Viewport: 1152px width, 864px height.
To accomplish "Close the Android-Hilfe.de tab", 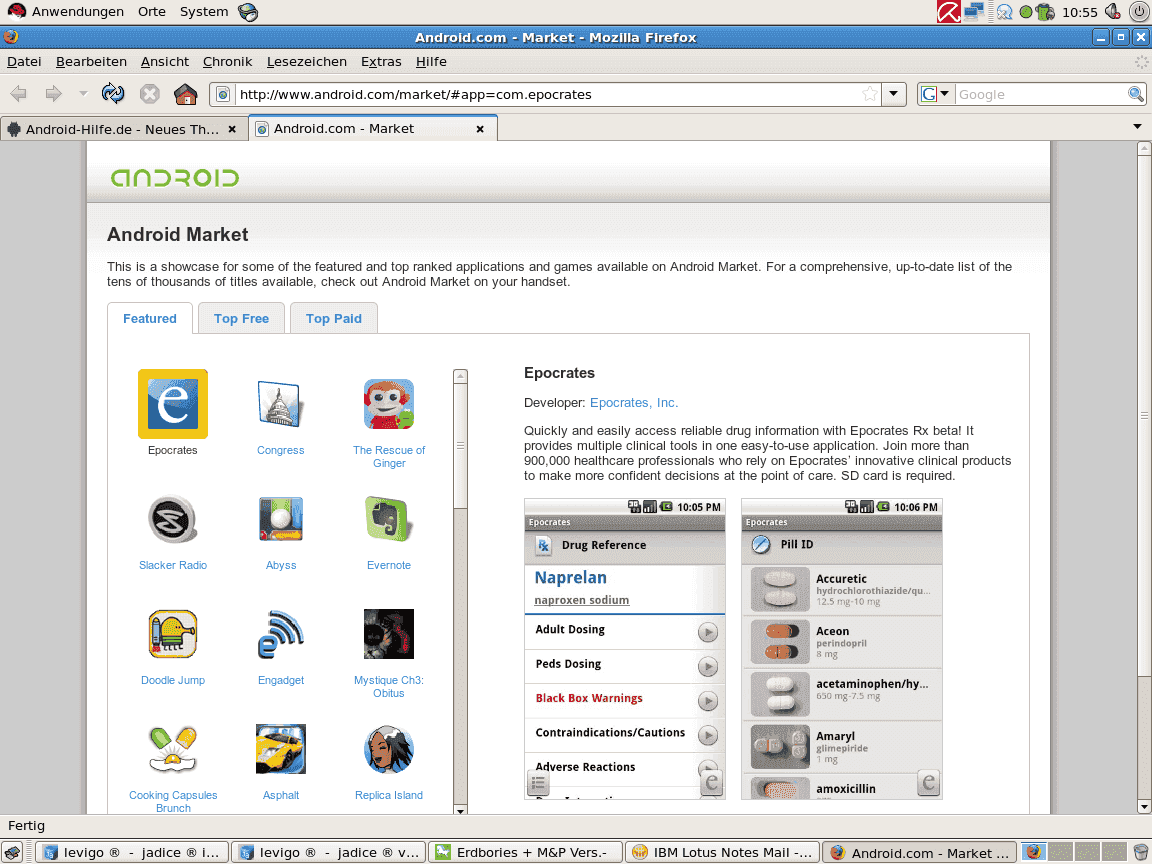I will 232,129.
